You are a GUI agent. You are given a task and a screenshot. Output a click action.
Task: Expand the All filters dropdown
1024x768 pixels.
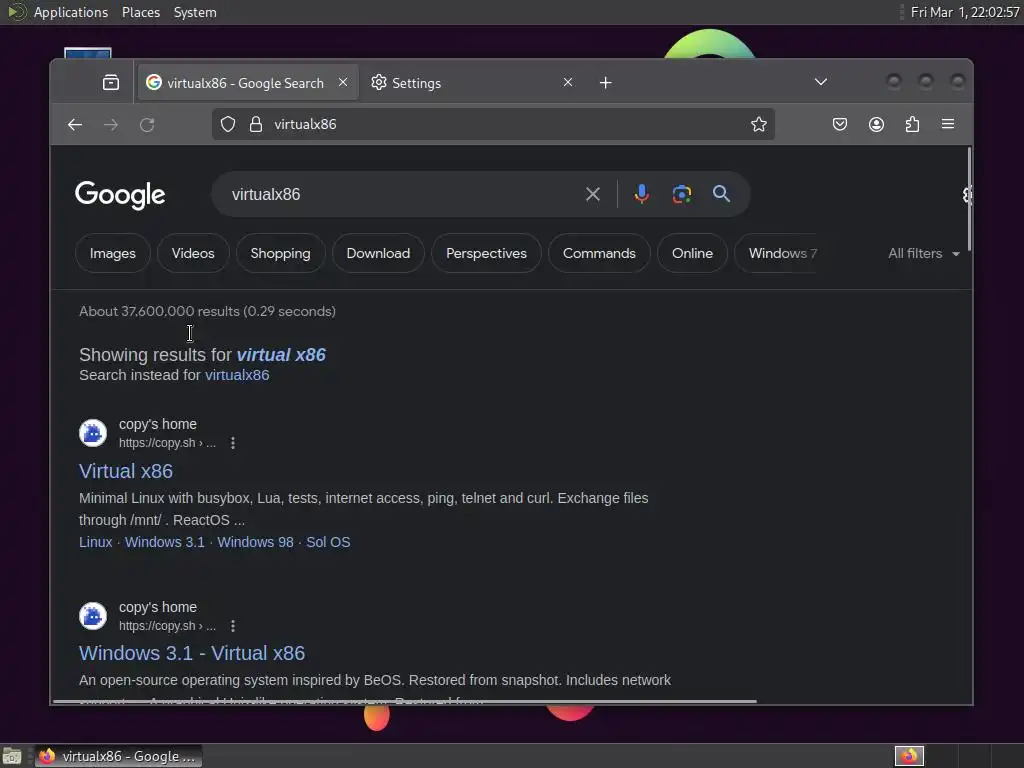(923, 253)
